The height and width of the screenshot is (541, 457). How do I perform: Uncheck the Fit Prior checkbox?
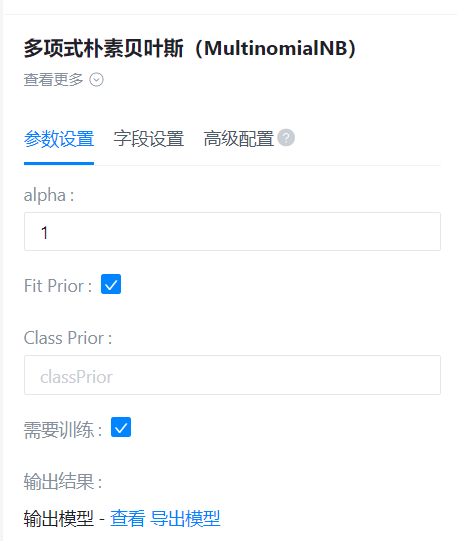pyautogui.click(x=111, y=284)
